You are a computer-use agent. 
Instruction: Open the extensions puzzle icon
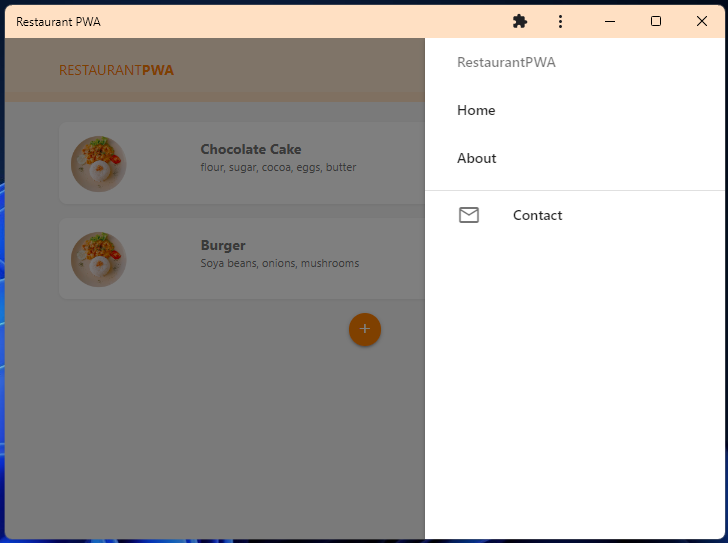(520, 21)
